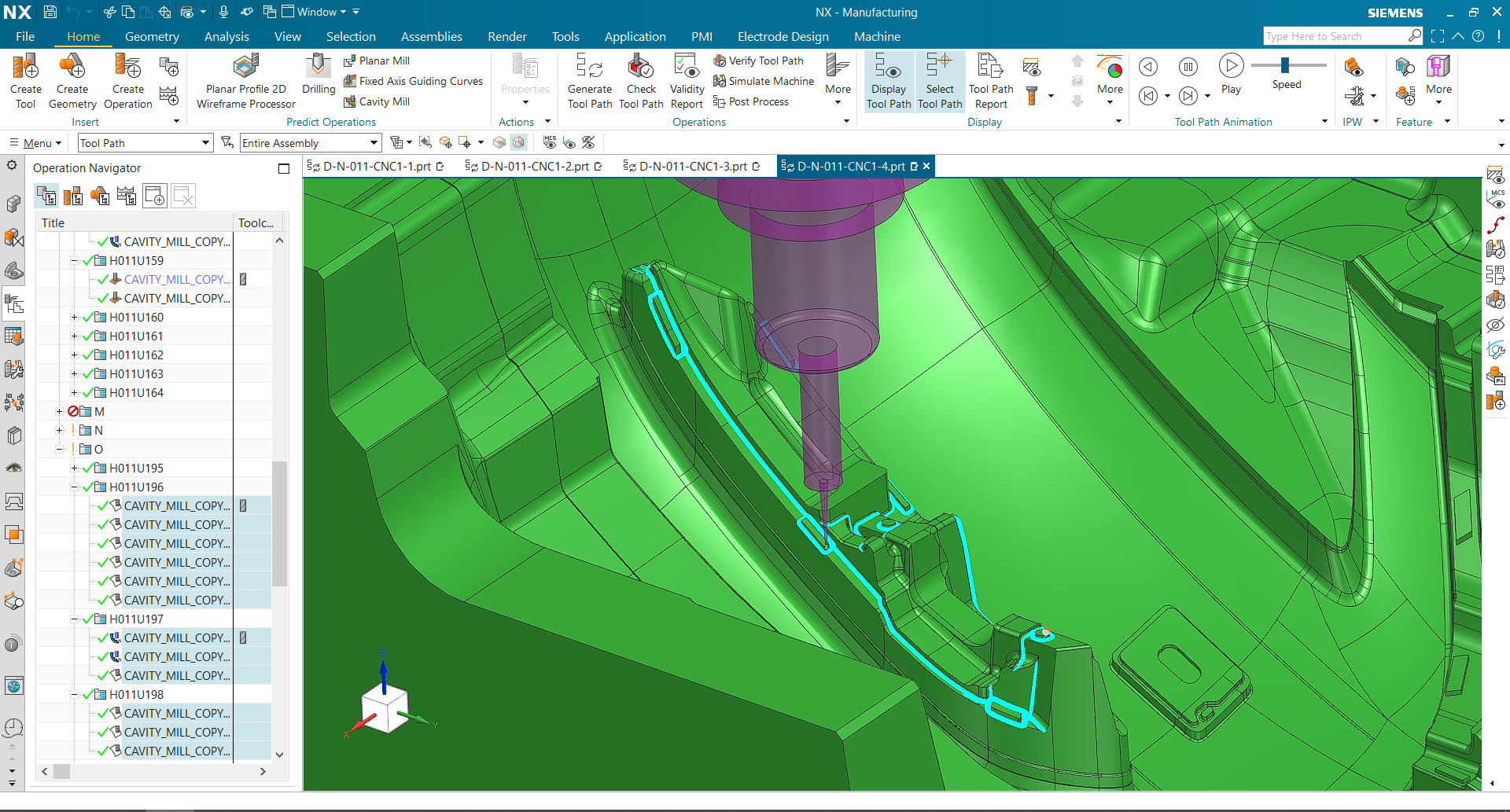This screenshot has width=1510, height=812.
Task: Click Program Order View icon
Action: tap(46, 196)
